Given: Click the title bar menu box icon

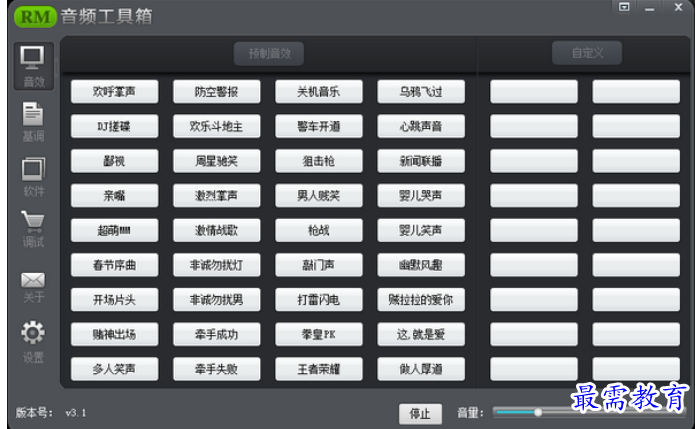Looking at the screenshot, I should point(625,8).
